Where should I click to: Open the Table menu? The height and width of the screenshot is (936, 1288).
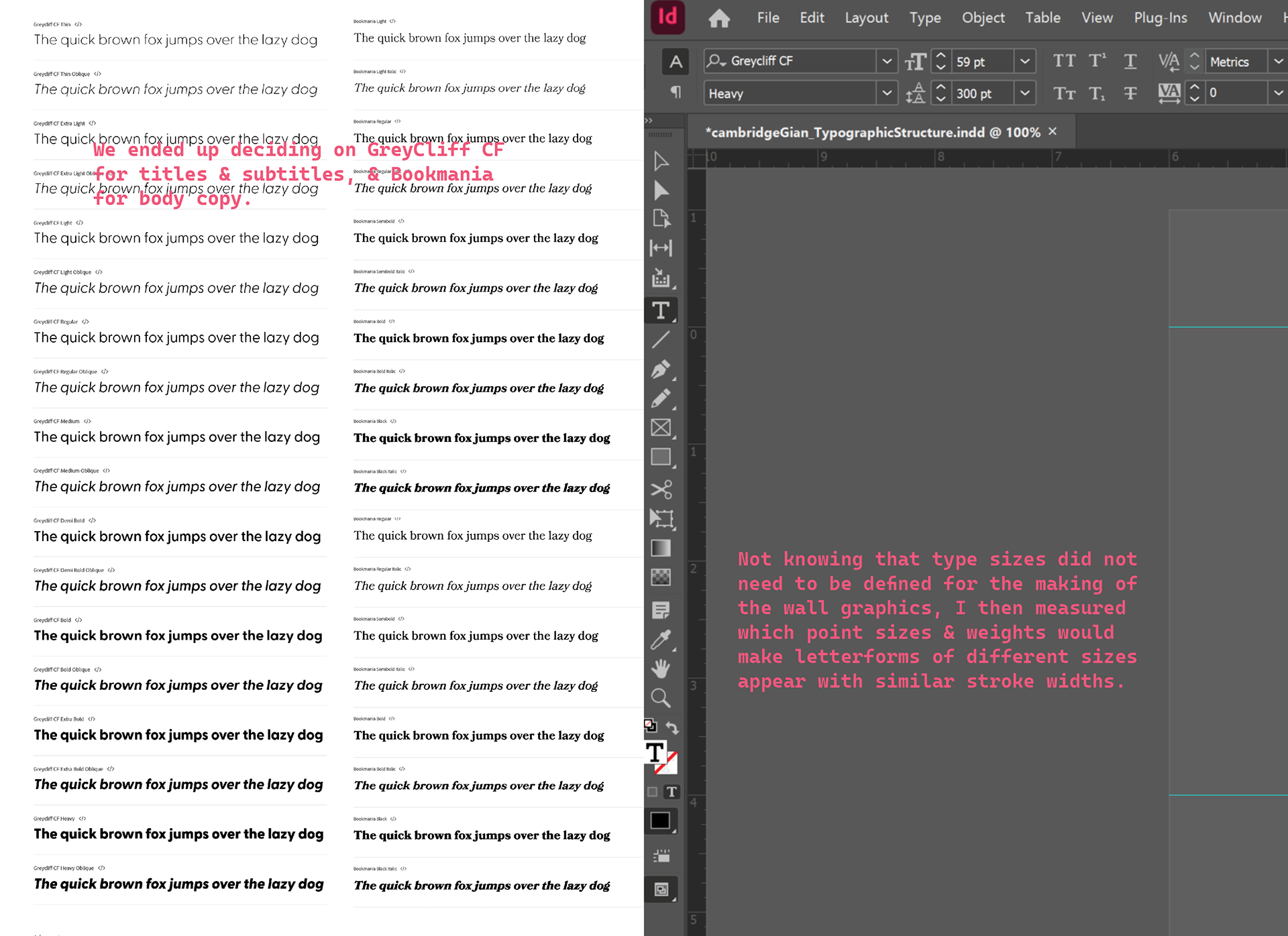pos(1042,18)
